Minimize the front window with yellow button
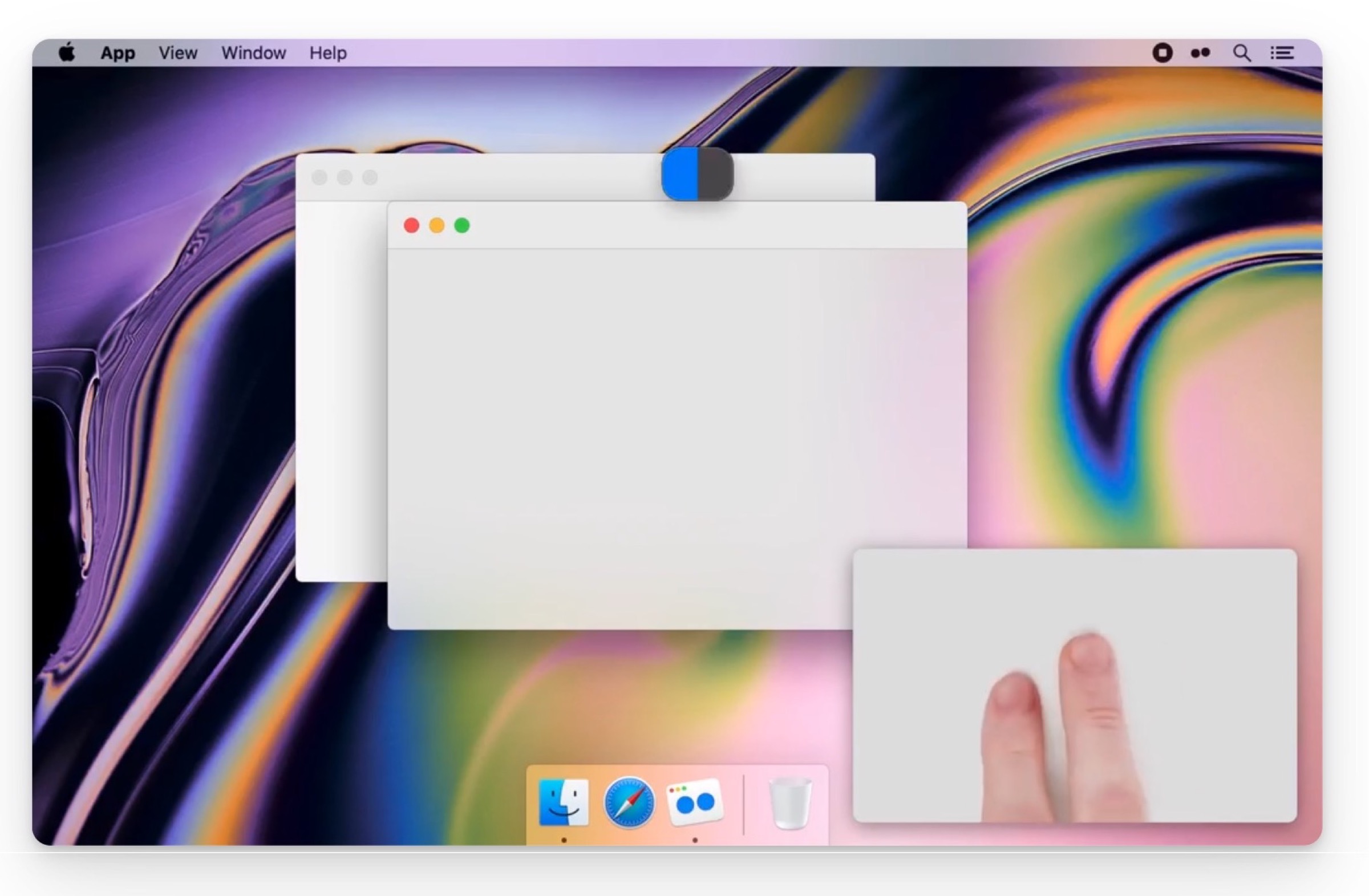Screen dimensions: 1369x896 (436, 225)
